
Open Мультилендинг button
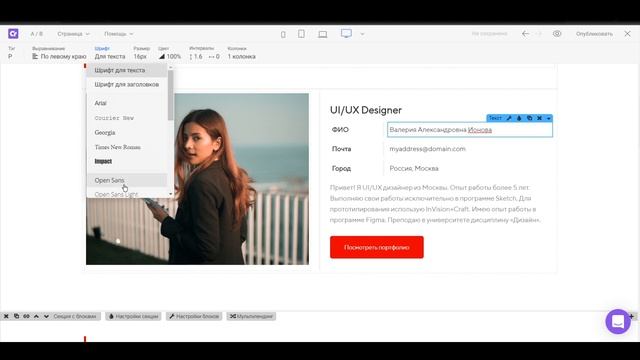(251, 316)
